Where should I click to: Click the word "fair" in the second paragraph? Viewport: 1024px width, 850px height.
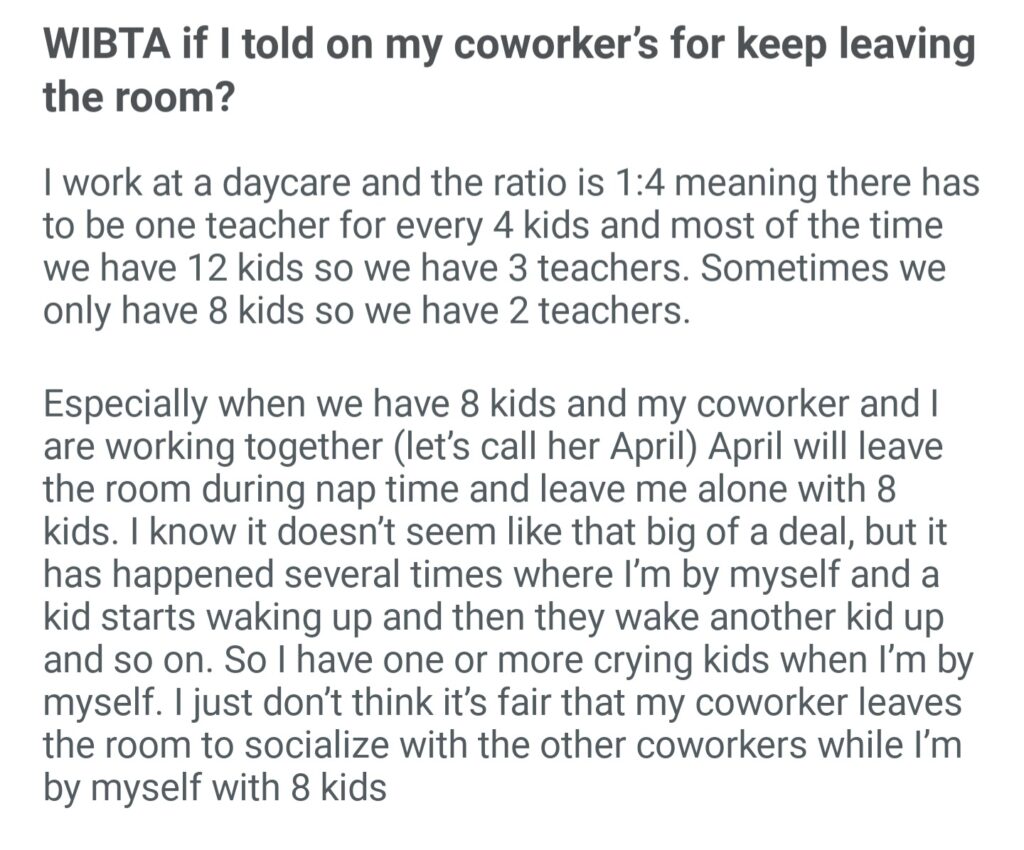521,701
